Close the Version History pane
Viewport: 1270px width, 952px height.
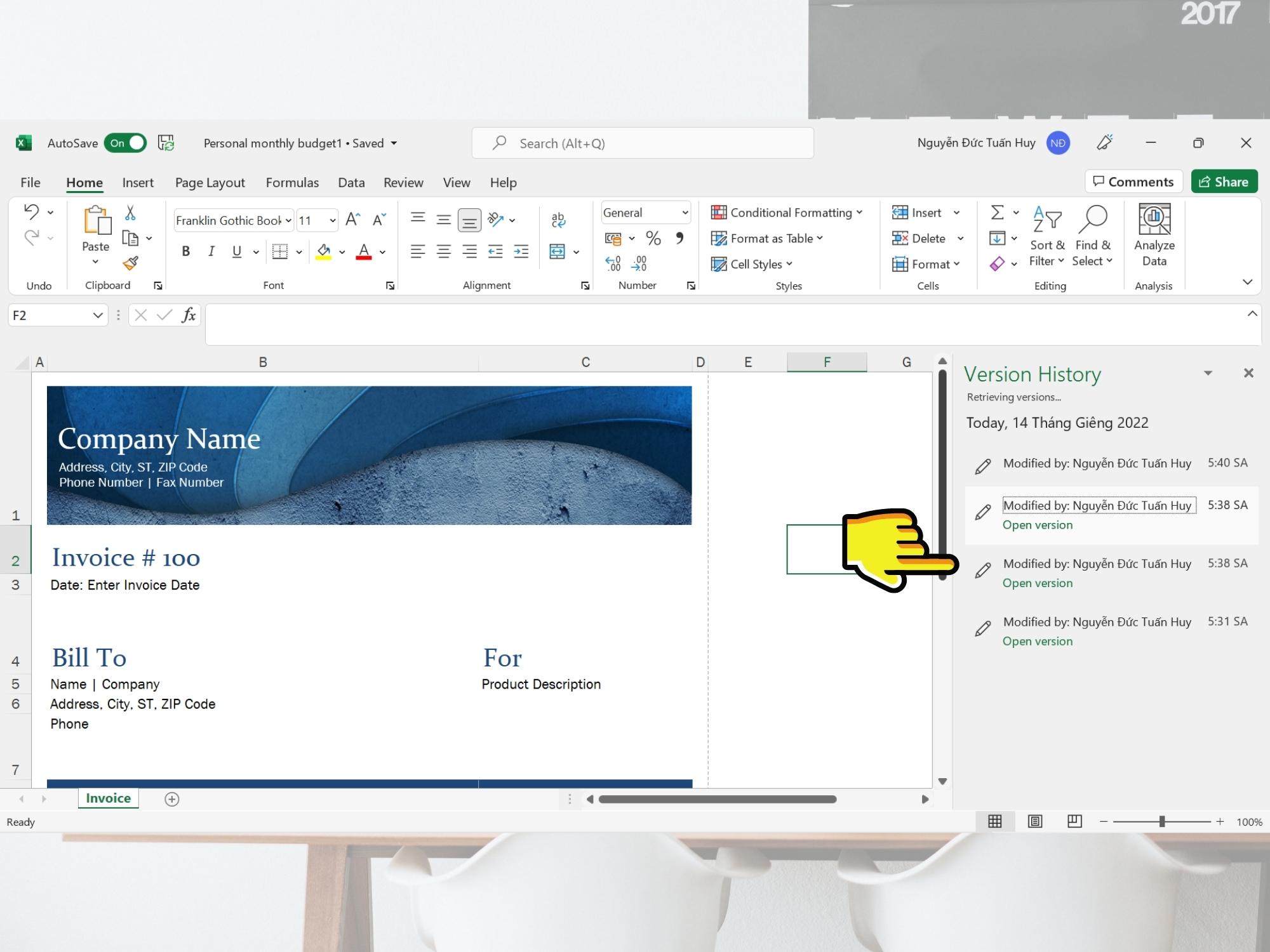tap(1248, 373)
